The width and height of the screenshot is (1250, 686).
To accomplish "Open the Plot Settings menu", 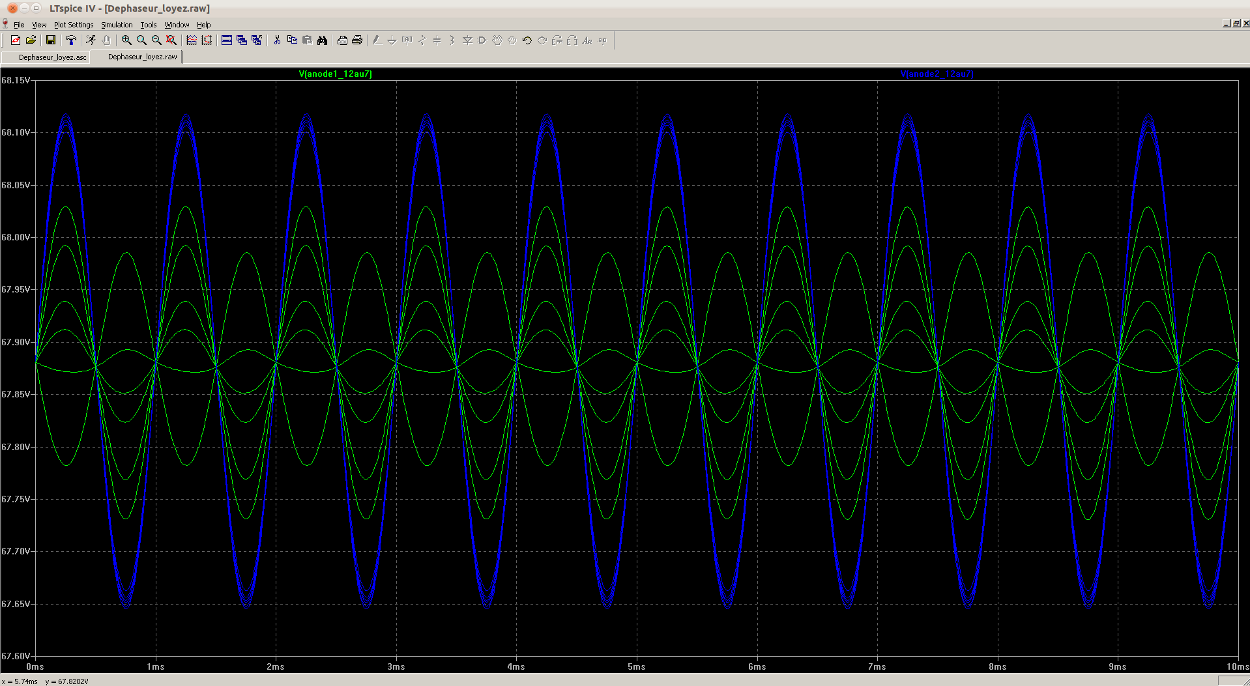I will (x=74, y=24).
